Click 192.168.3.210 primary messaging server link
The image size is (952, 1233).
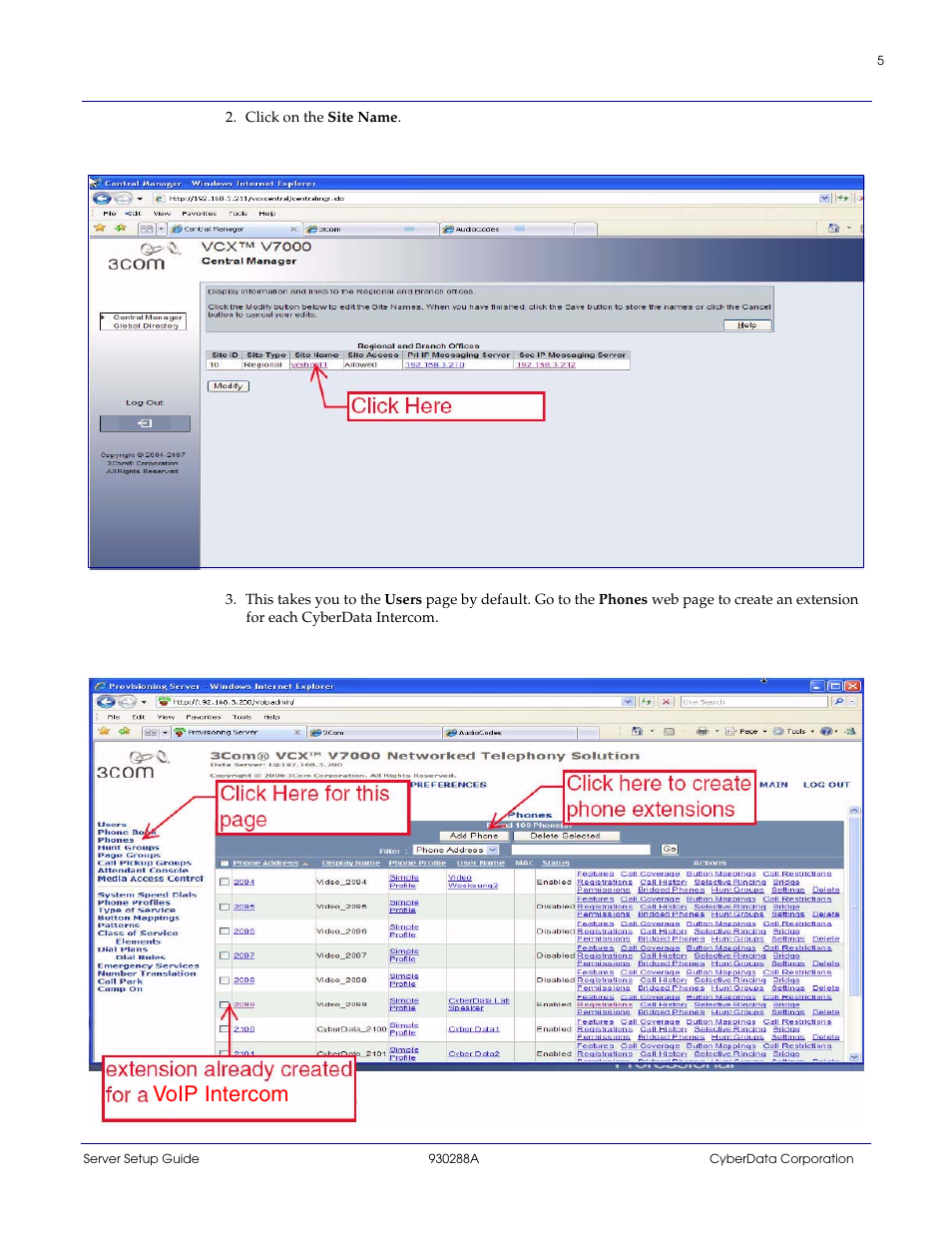point(434,365)
